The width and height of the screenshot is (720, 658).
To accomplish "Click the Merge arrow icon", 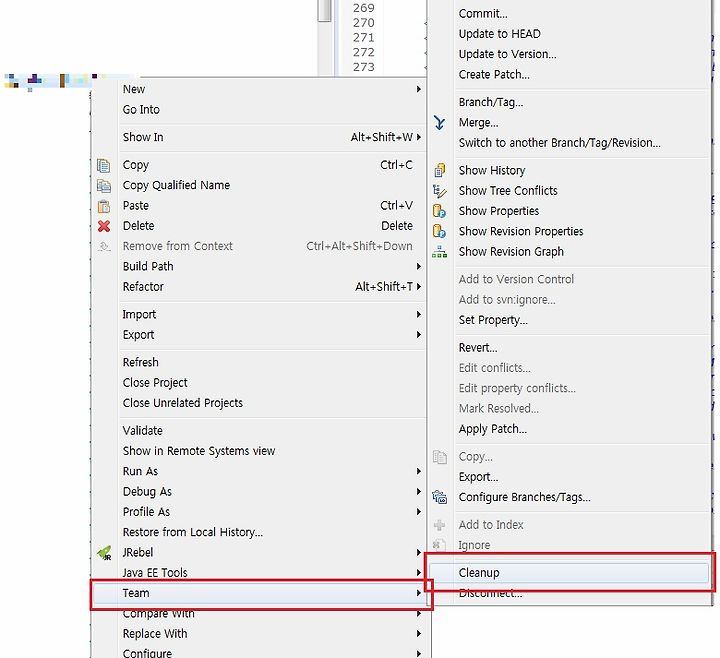I will [439, 123].
